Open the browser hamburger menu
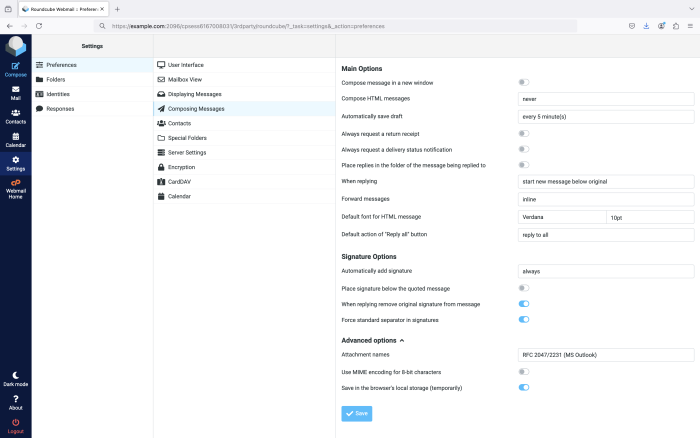This screenshot has height=438, width=700. coord(690,26)
